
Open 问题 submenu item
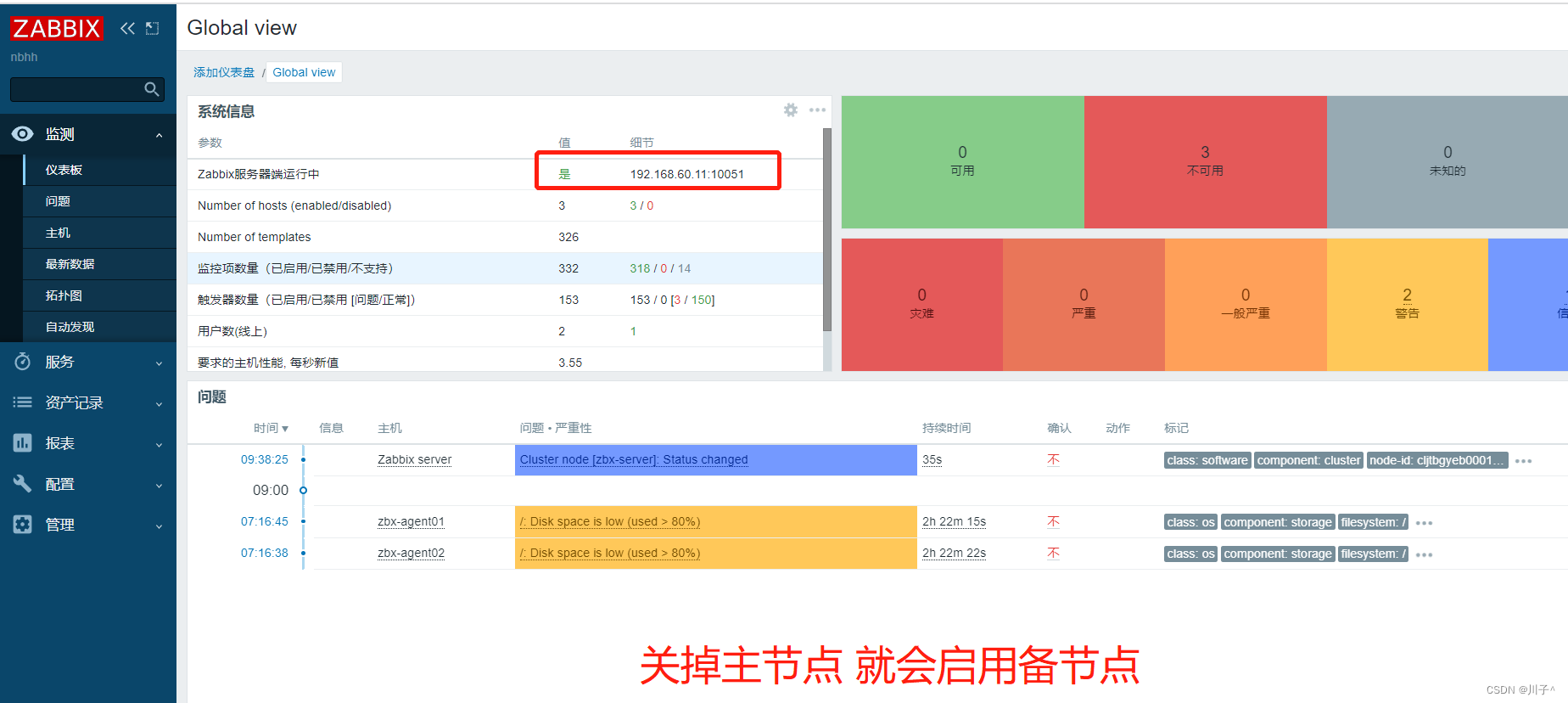click(100, 201)
